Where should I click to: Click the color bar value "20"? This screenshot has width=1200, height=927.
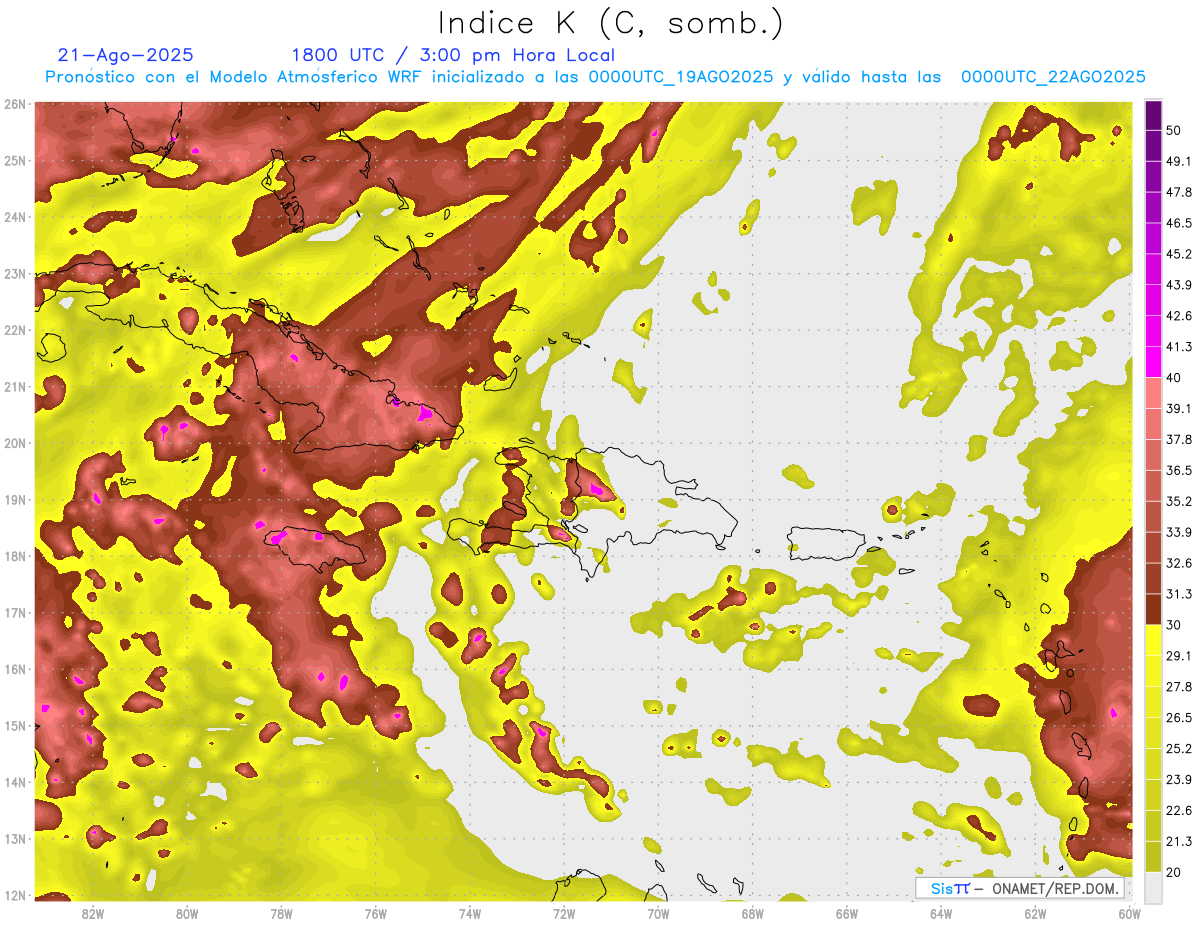1175,873
